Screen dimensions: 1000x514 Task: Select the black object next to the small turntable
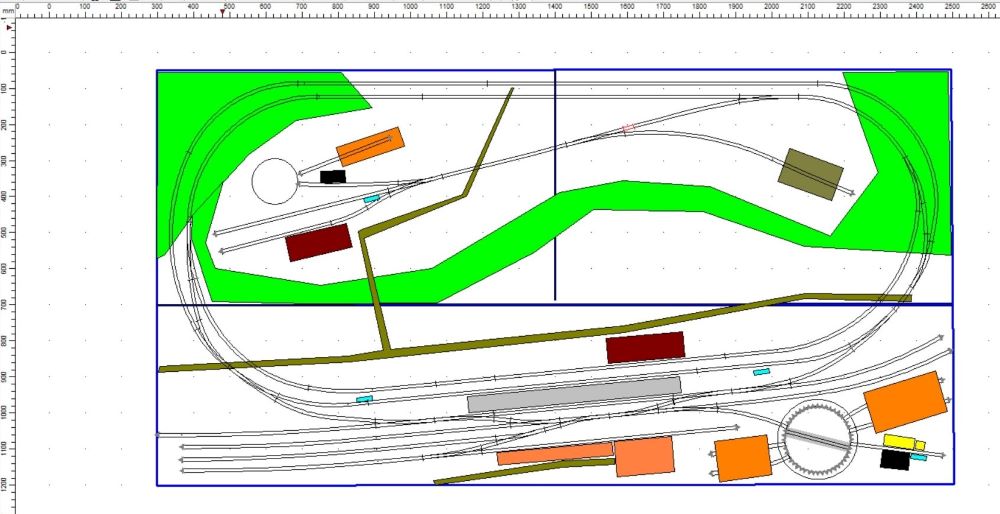point(333,177)
